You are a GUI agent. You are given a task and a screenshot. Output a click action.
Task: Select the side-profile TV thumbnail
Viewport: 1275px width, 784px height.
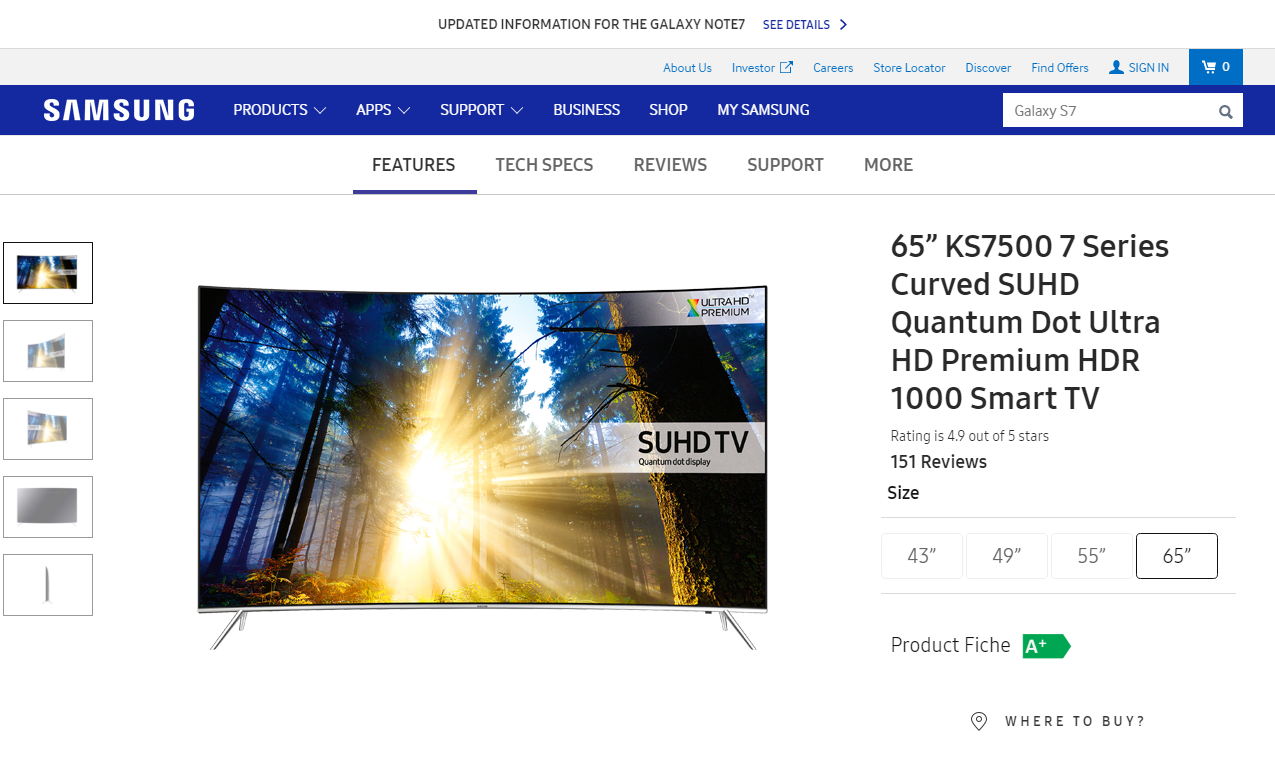(x=48, y=585)
